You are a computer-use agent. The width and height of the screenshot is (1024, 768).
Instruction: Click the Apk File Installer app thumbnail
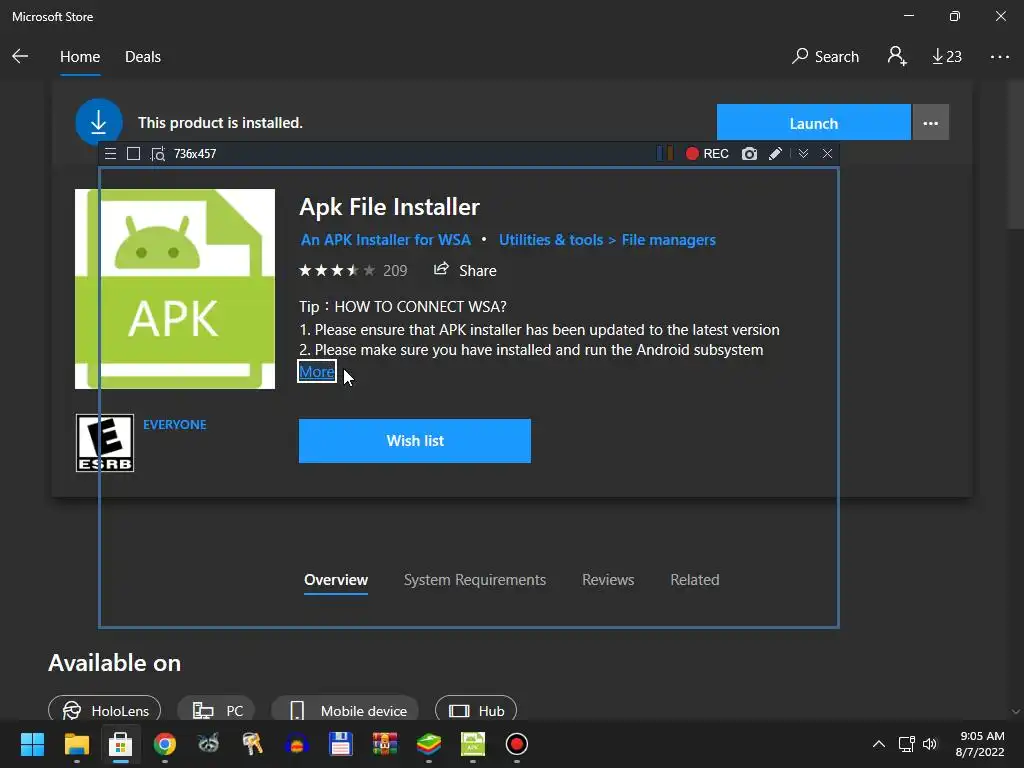[175, 289]
